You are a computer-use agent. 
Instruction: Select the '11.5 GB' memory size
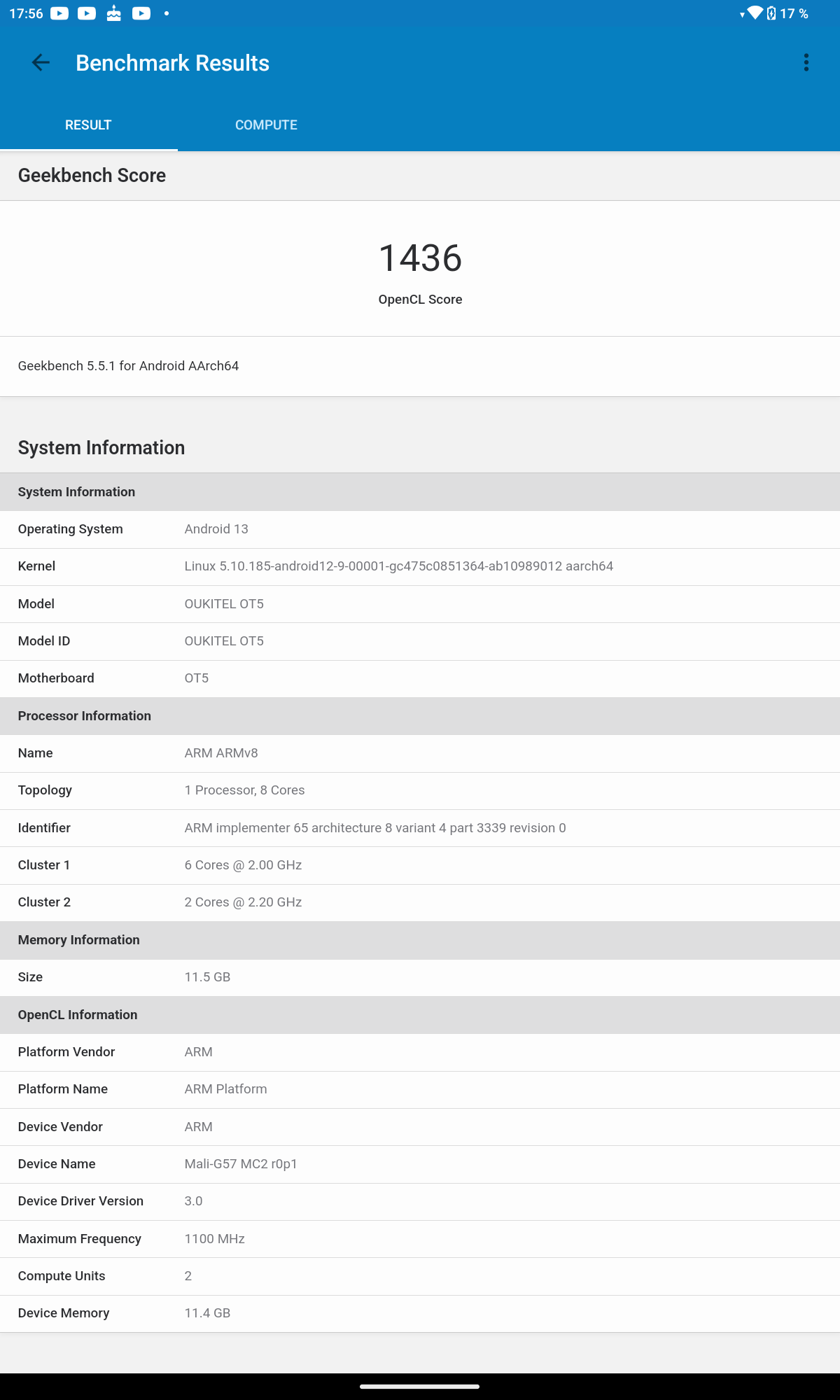tap(207, 977)
